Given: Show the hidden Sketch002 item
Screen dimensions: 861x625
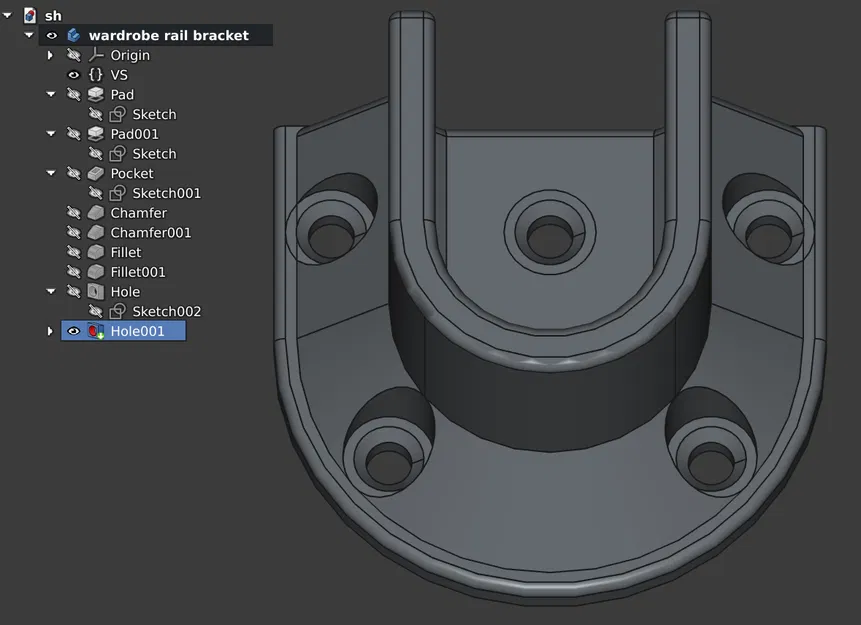Looking at the screenshot, I should pyautogui.click(x=96, y=311).
